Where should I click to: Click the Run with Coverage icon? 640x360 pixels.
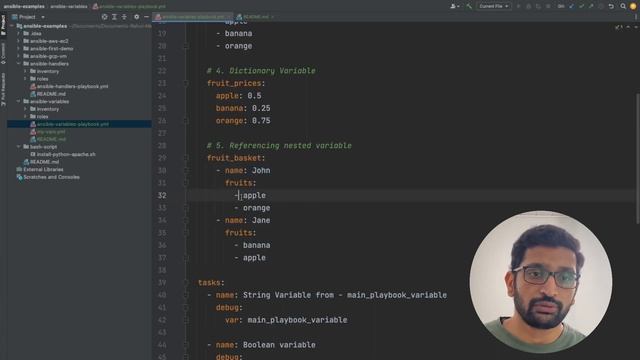tap(538, 6)
